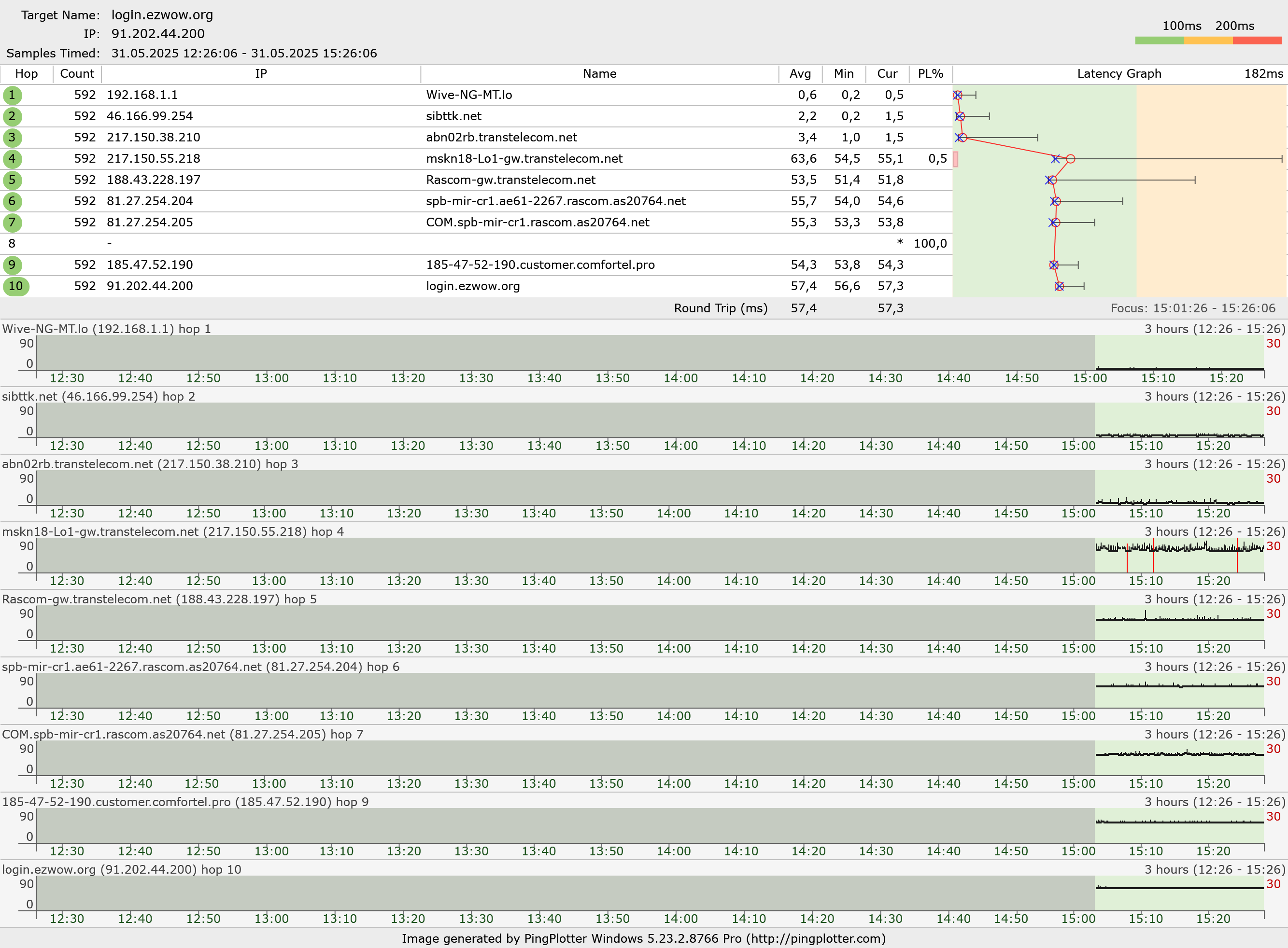Screen dimensions: 1288x948
Task: Select IP 46.166.99.254 in the table
Action: point(150,116)
